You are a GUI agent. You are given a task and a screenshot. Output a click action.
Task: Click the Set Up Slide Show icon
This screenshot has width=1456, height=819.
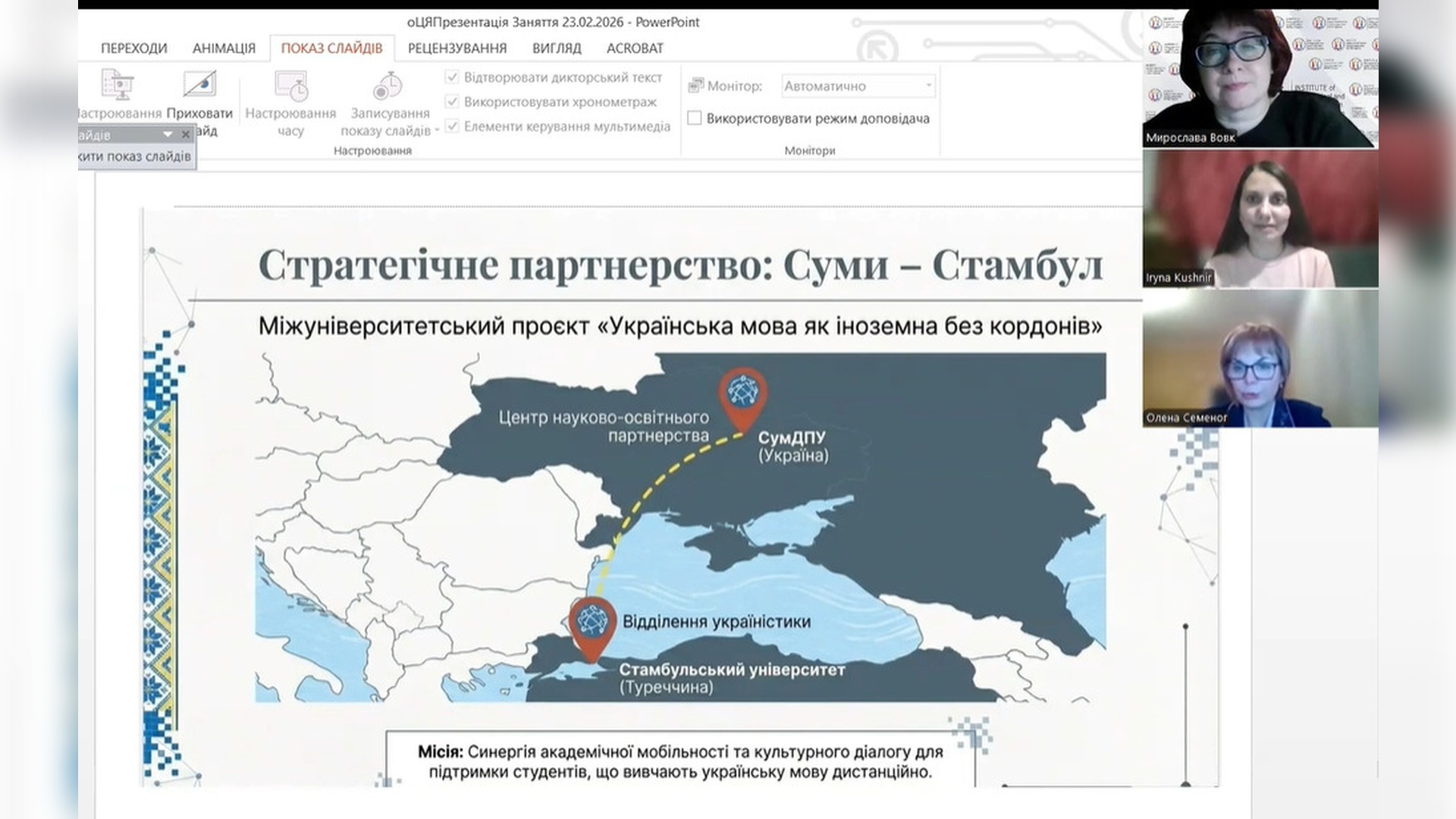(x=118, y=84)
